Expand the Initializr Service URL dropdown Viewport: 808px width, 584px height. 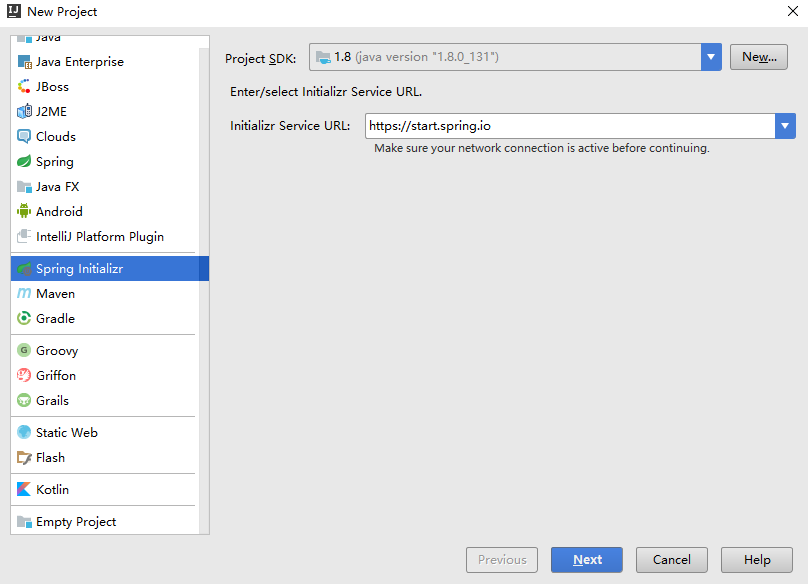tap(785, 126)
